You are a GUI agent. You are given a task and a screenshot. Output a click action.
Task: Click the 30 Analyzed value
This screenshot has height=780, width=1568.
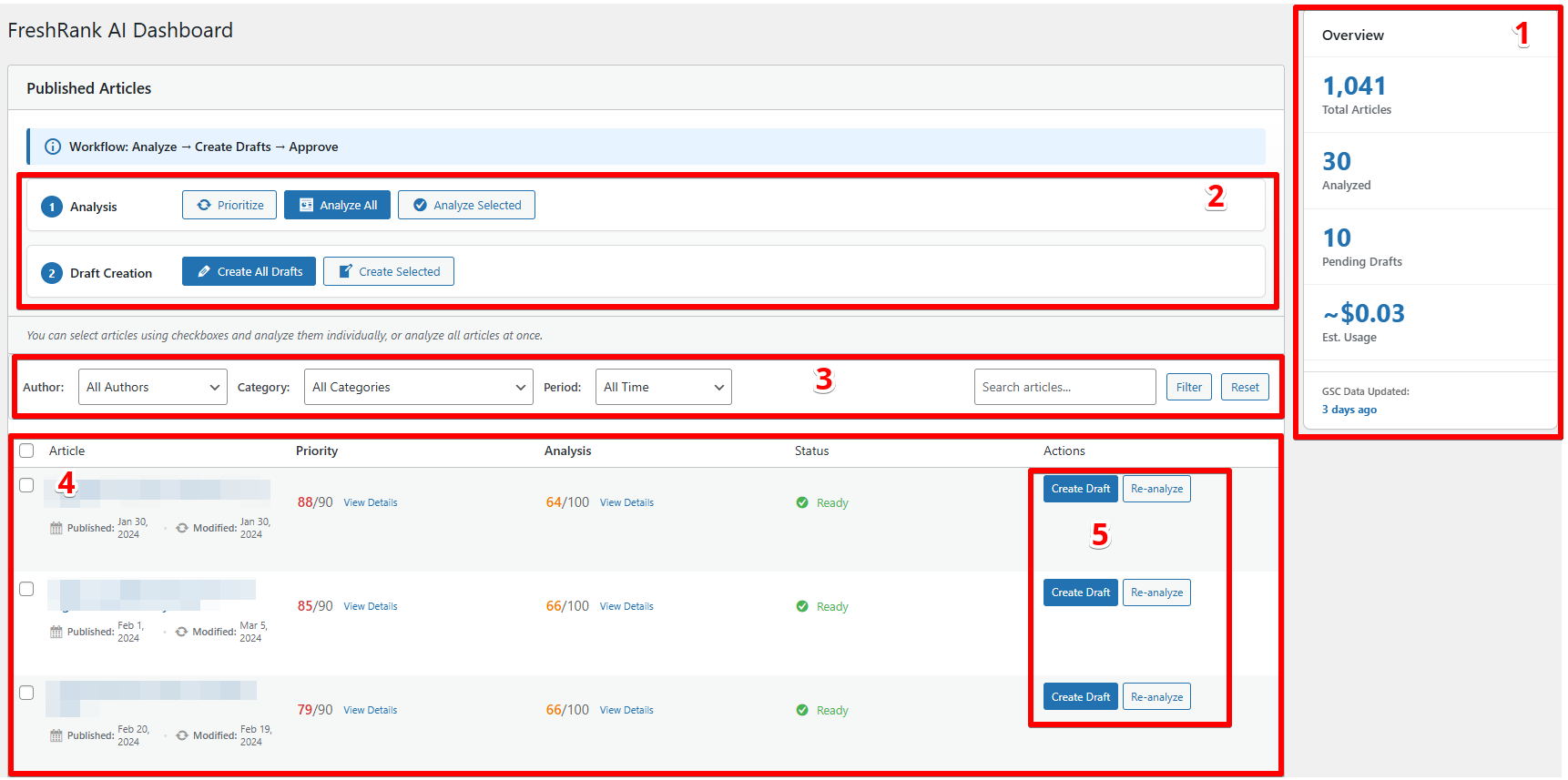(x=1337, y=162)
